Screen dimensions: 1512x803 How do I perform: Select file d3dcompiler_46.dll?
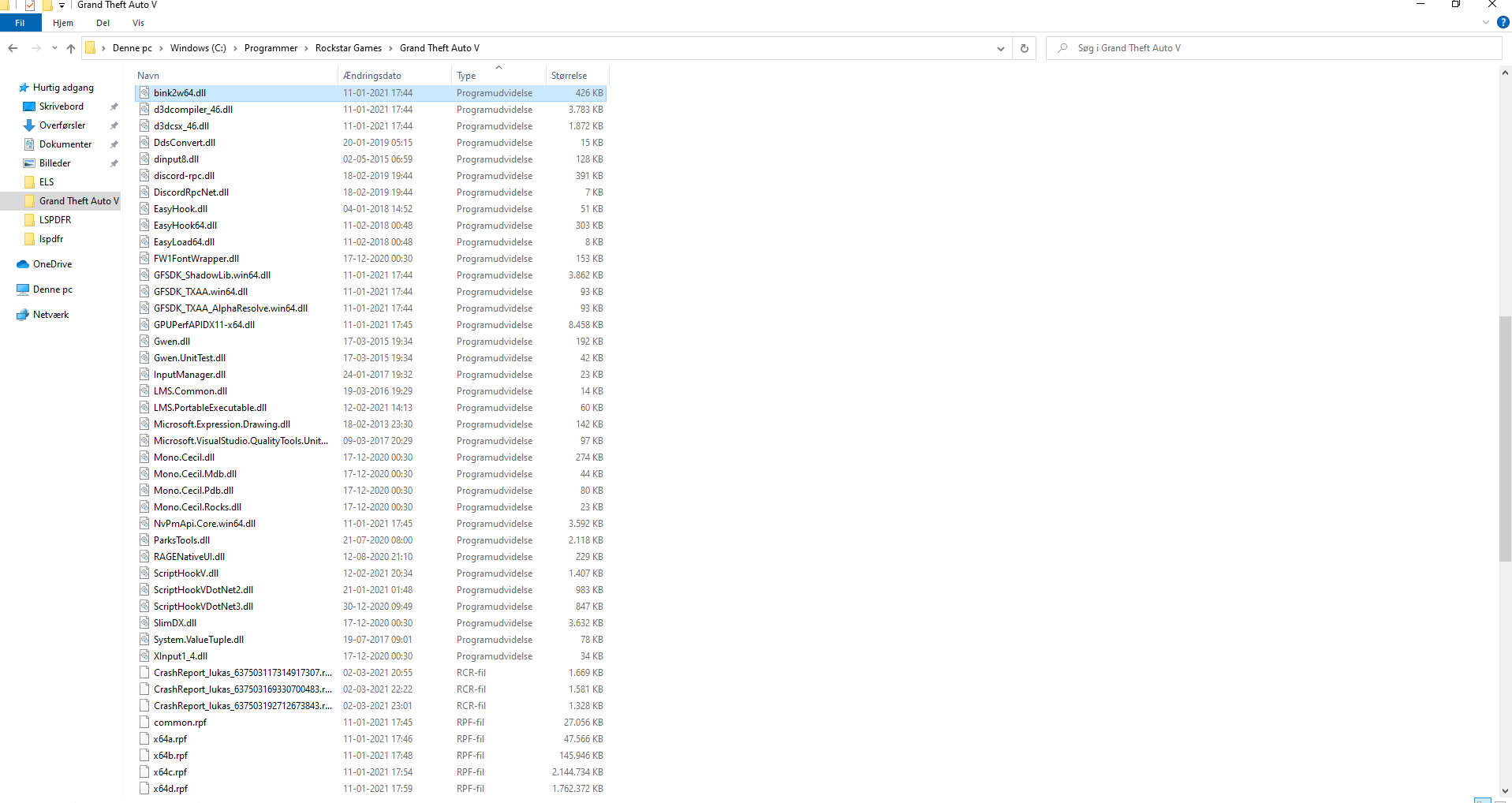[371, 110]
